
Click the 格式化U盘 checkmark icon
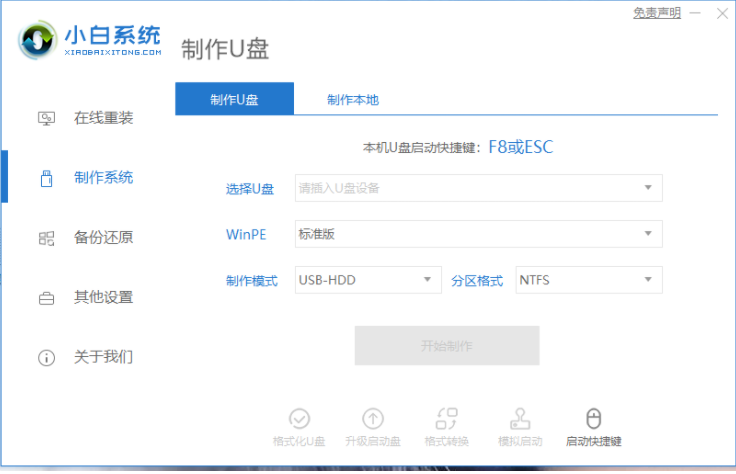pos(299,419)
